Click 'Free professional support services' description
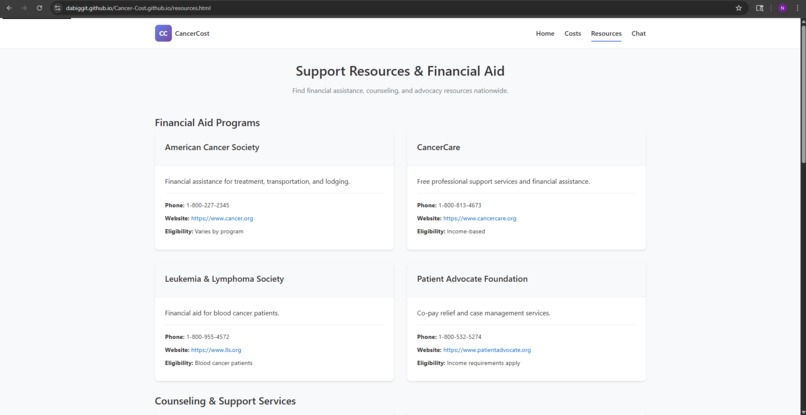The height and width of the screenshot is (415, 806). pyautogui.click(x=503, y=182)
